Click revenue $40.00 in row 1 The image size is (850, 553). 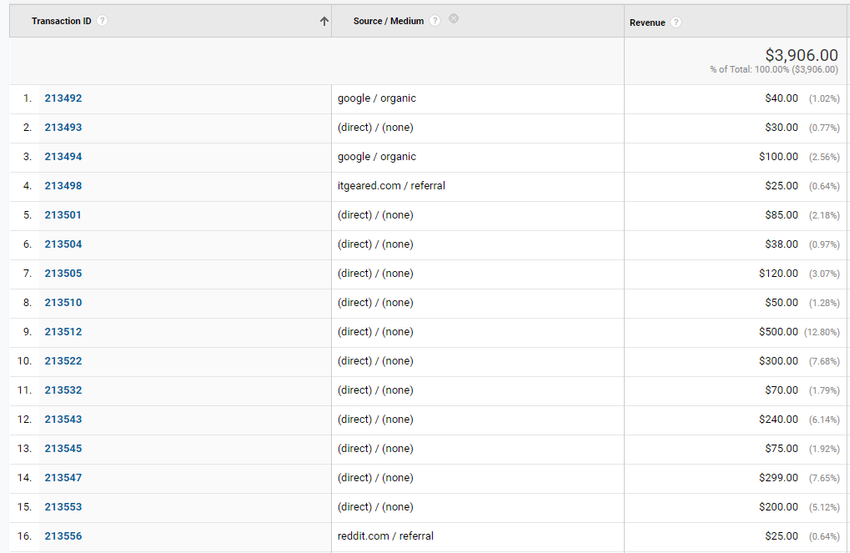point(781,98)
